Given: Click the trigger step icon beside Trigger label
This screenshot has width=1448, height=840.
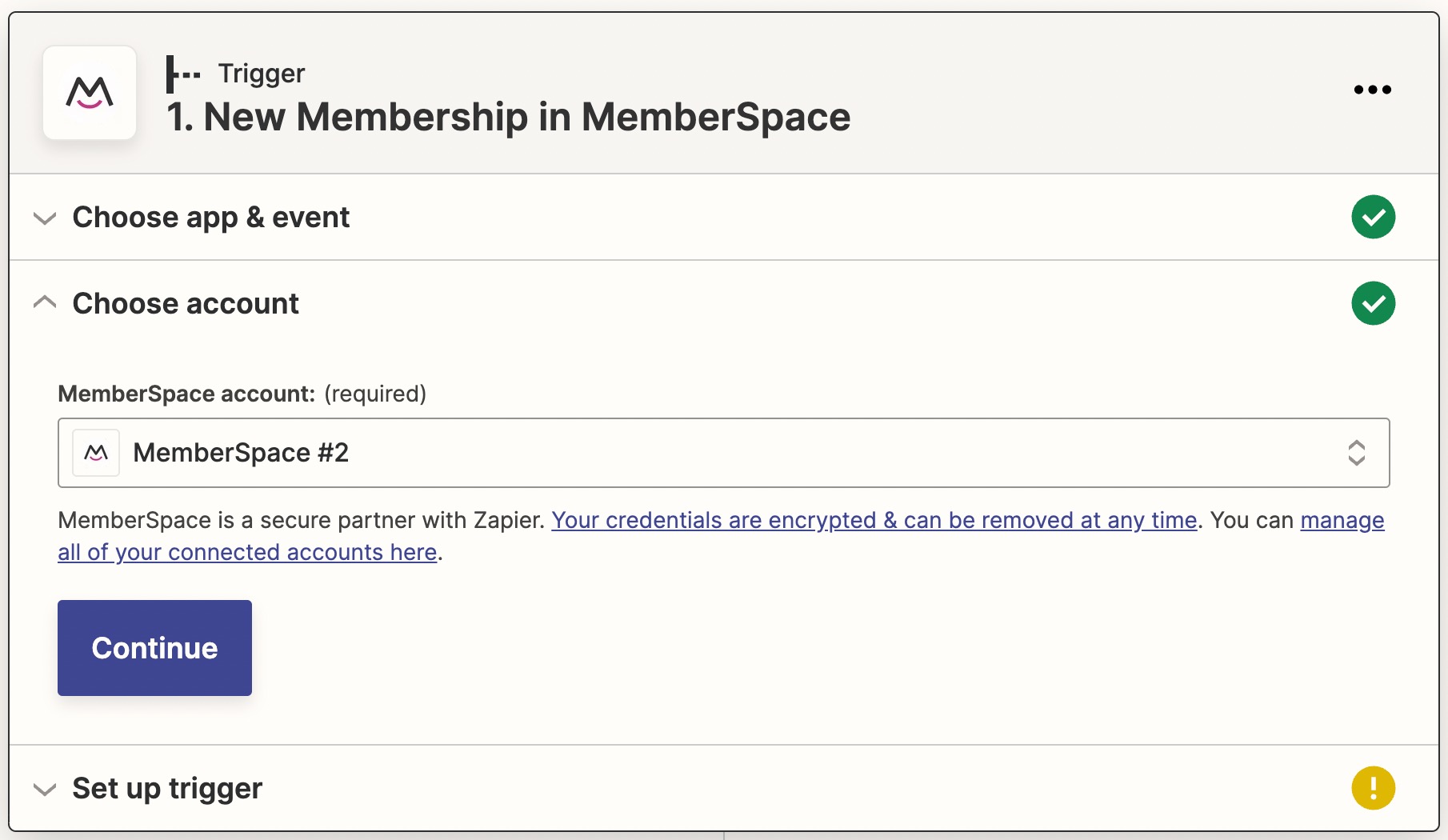Looking at the screenshot, I should (x=182, y=73).
